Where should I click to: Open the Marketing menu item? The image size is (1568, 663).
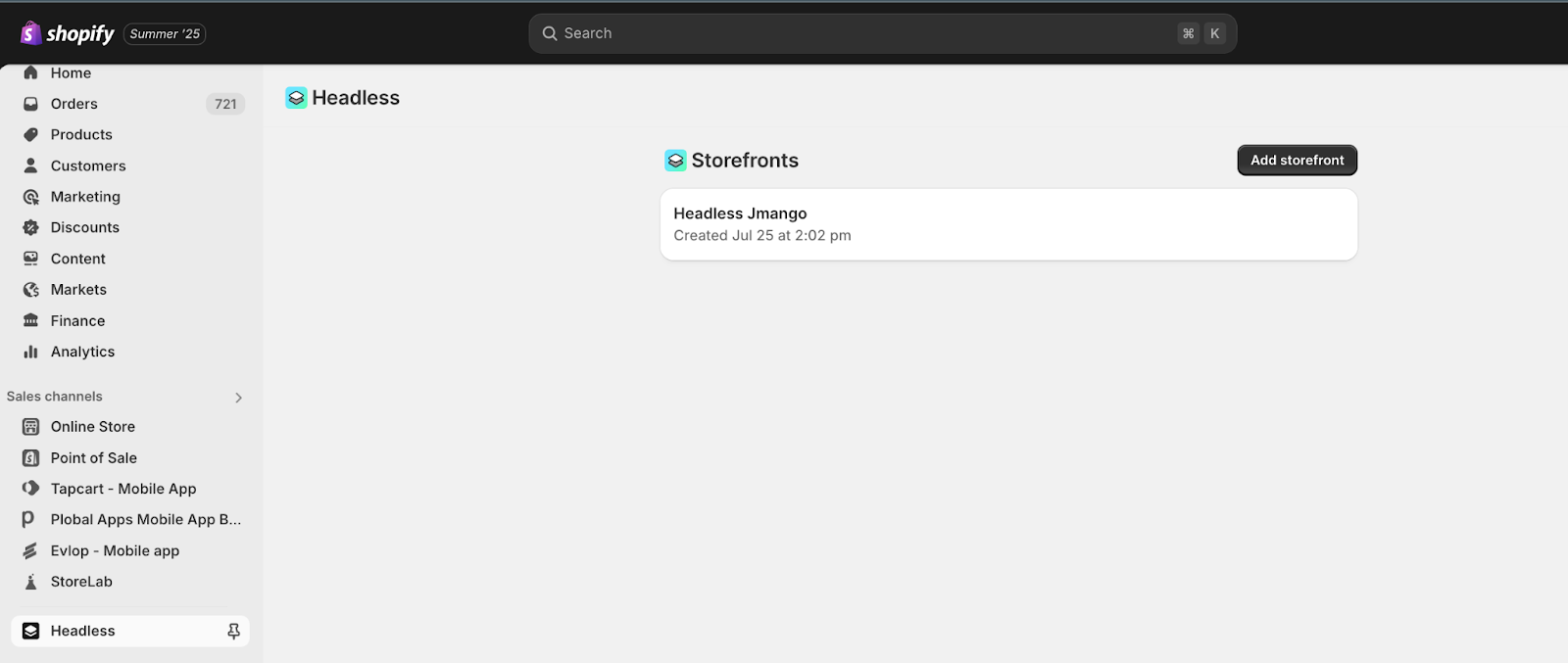[x=85, y=197]
